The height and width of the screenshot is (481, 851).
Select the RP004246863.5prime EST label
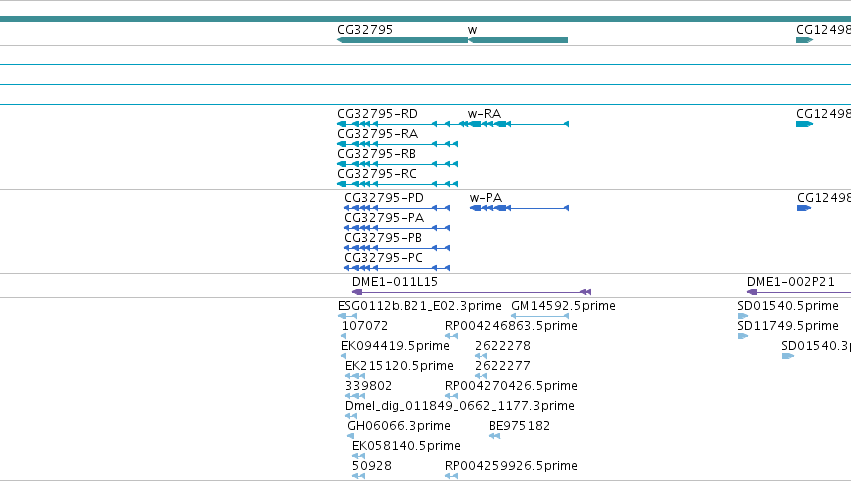(x=511, y=326)
